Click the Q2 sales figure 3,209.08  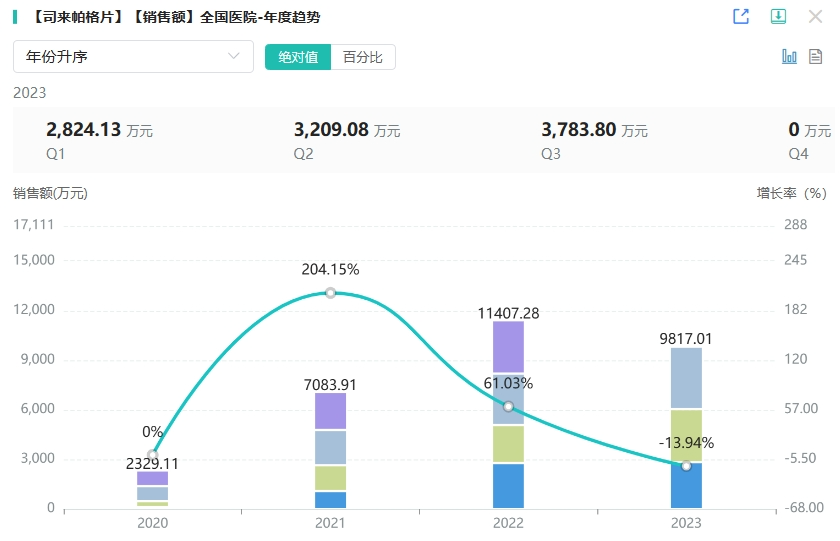(331, 129)
